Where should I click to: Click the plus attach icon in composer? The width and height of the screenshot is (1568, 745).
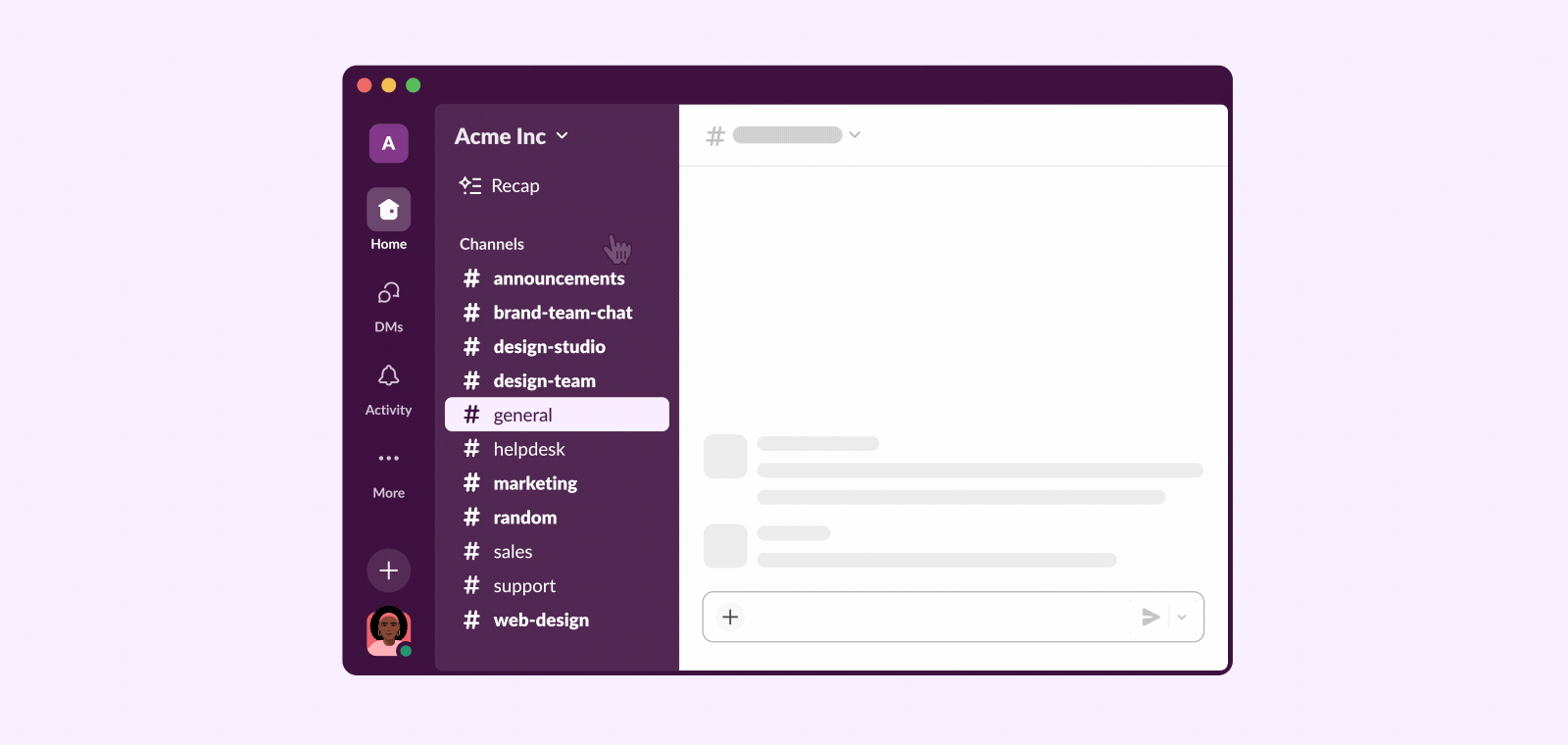click(730, 617)
